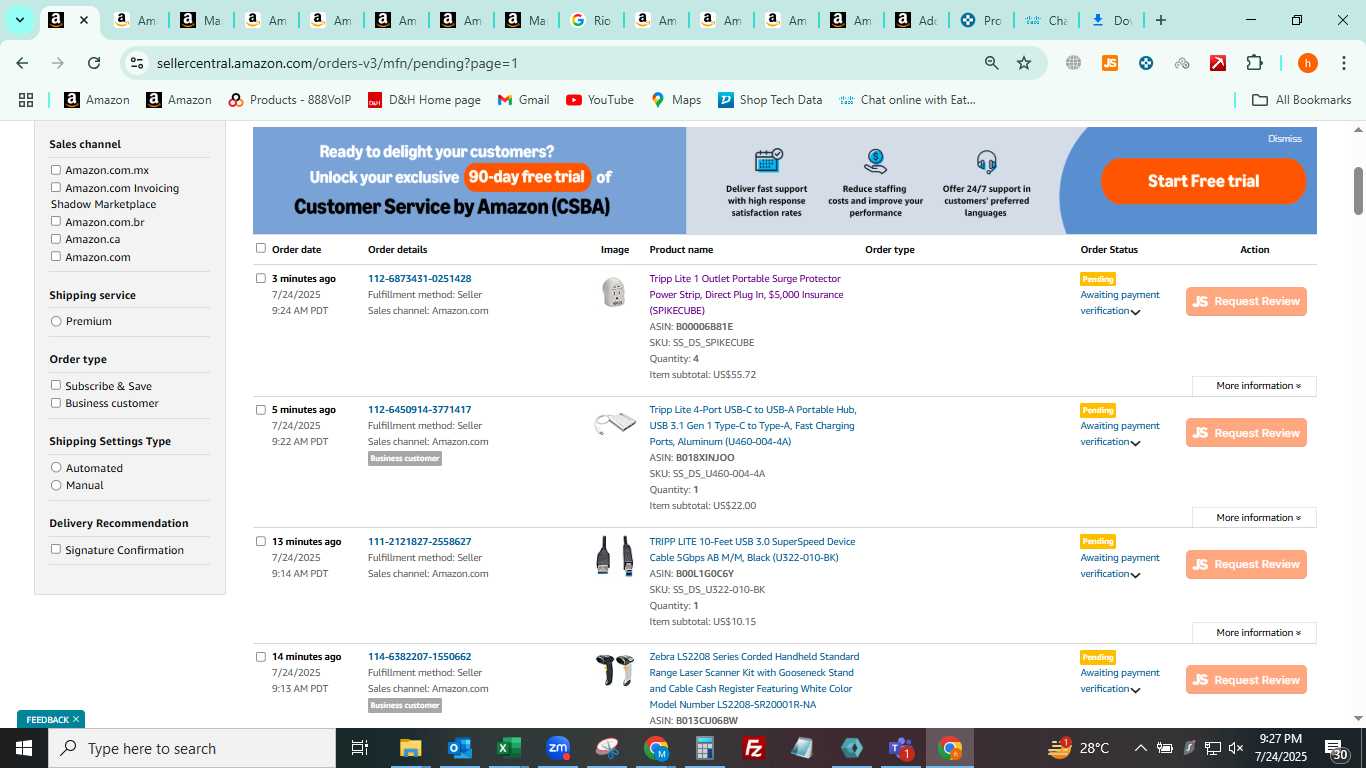Viewport: 1366px width, 768px height.
Task: Dismiss the CSBA banner
Action: pos(1284,139)
